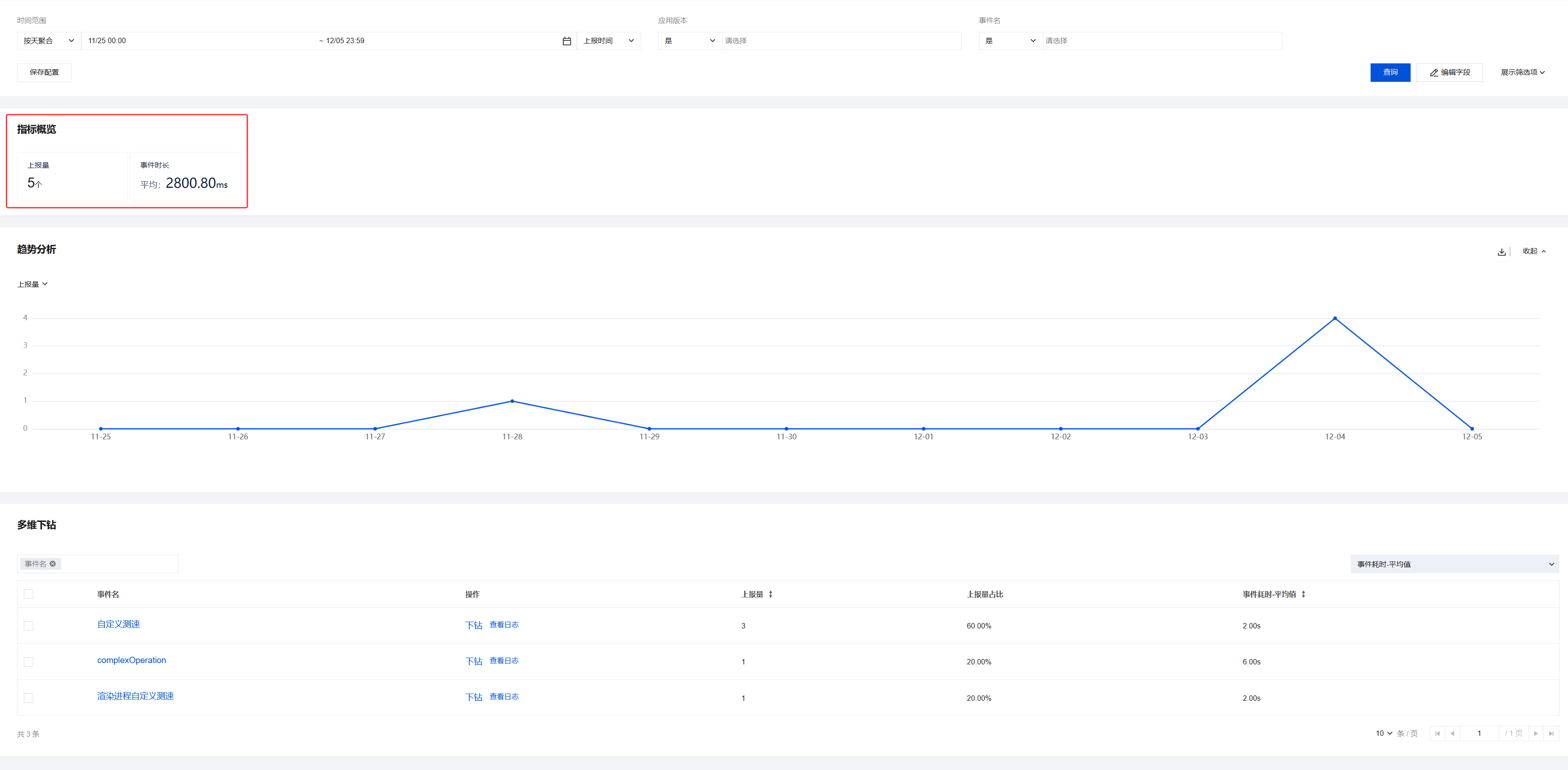
Task: Sort by 事件耗时-平均值 column arrows
Action: (x=1303, y=594)
